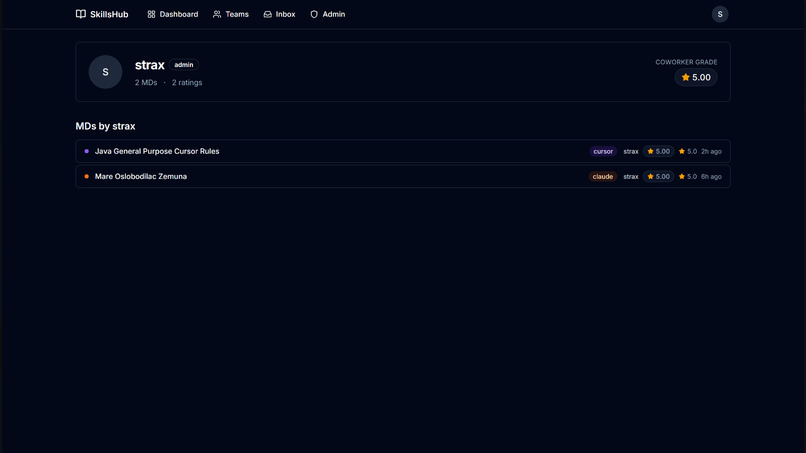Click the '2 MDs' count text
Viewport: 806px width, 453px height.
[x=146, y=82]
